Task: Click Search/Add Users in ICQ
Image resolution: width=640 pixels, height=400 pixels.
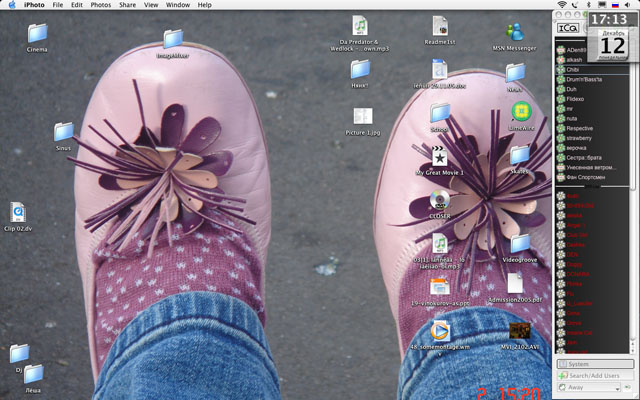Action: tap(595, 376)
